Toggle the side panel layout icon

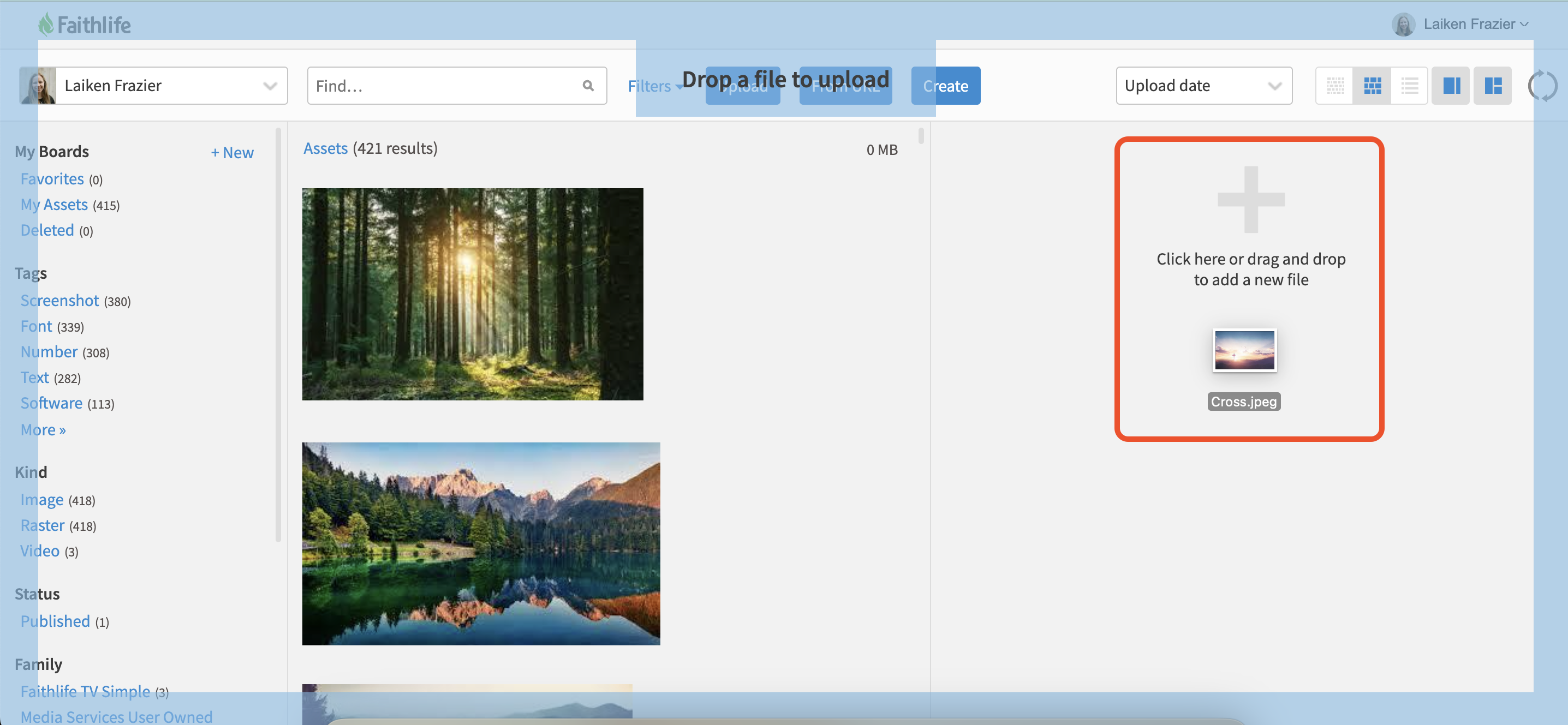pyautogui.click(x=1451, y=86)
